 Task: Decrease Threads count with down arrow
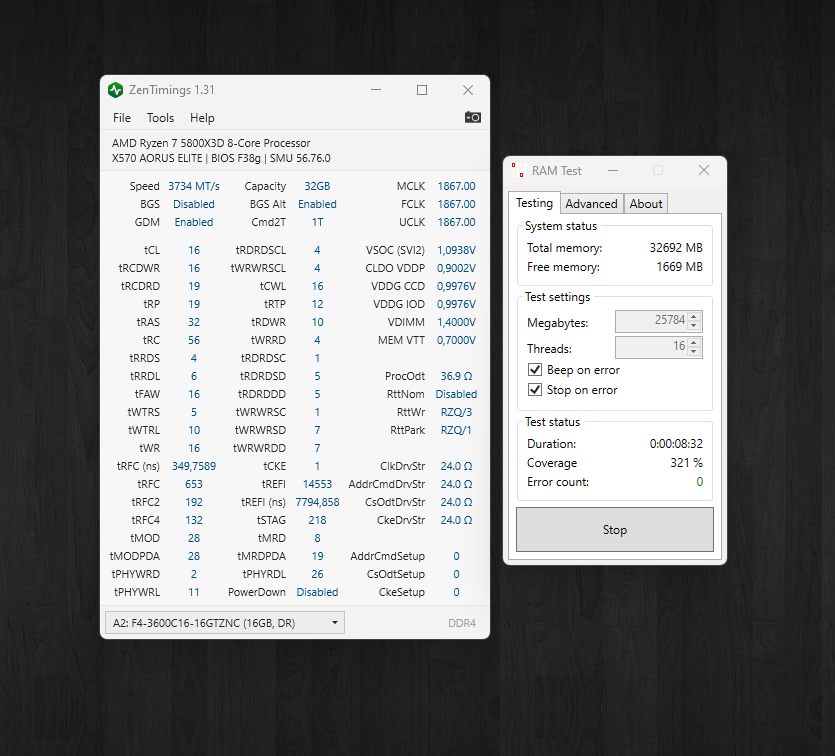click(x=693, y=351)
